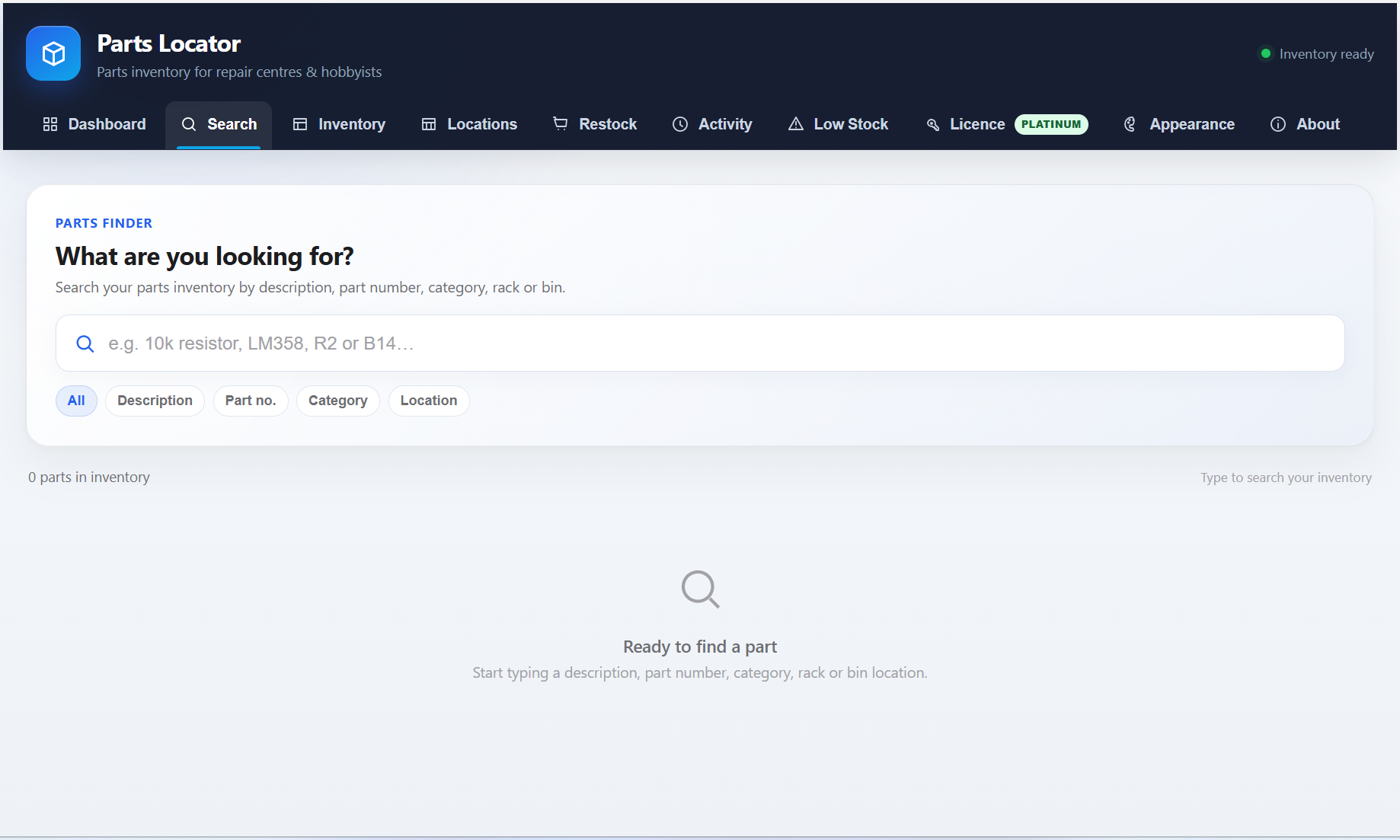The image size is (1400, 840).
Task: Click the Activity tab label
Action: pos(725,124)
